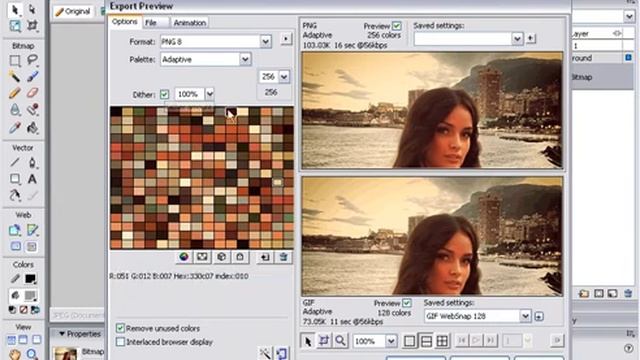The width and height of the screenshot is (640, 360).
Task: Switch to the Options tab
Action: (x=124, y=22)
